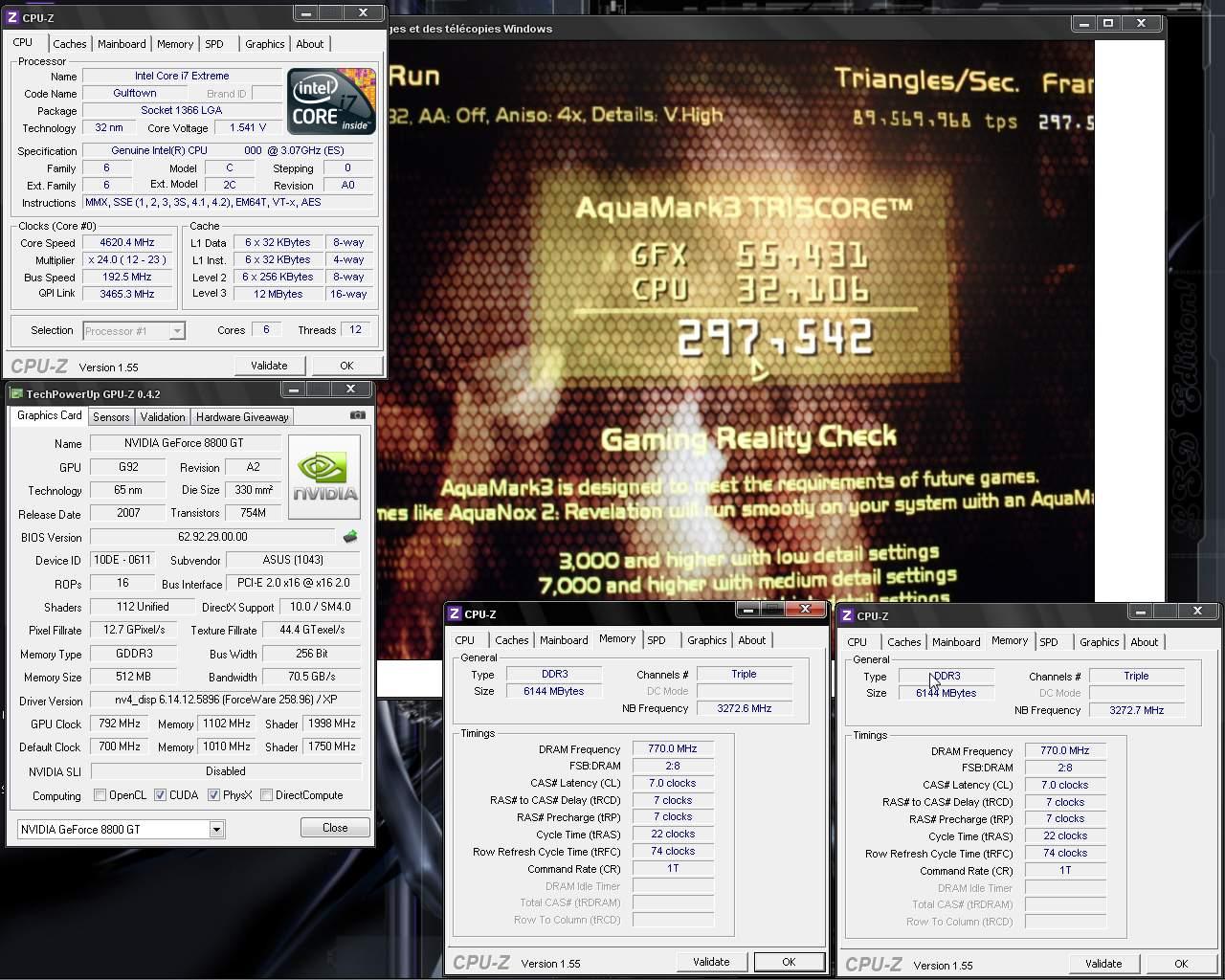Screen dimensions: 1225x980
Task: Click the BIOS save chip icon in GPU-Z
Action: [350, 537]
